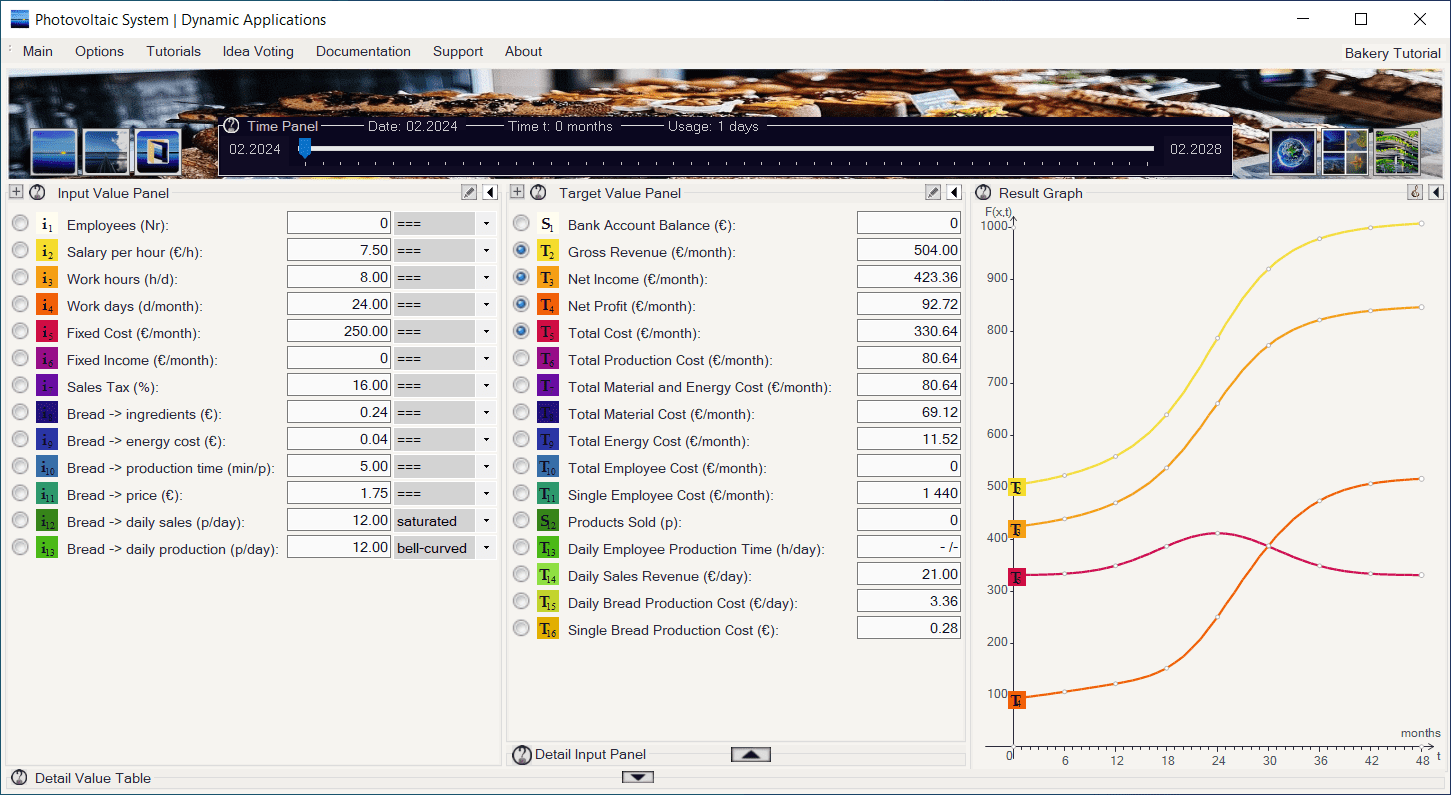The width and height of the screenshot is (1451, 795).
Task: Open the Documentation menu
Action: click(x=363, y=52)
